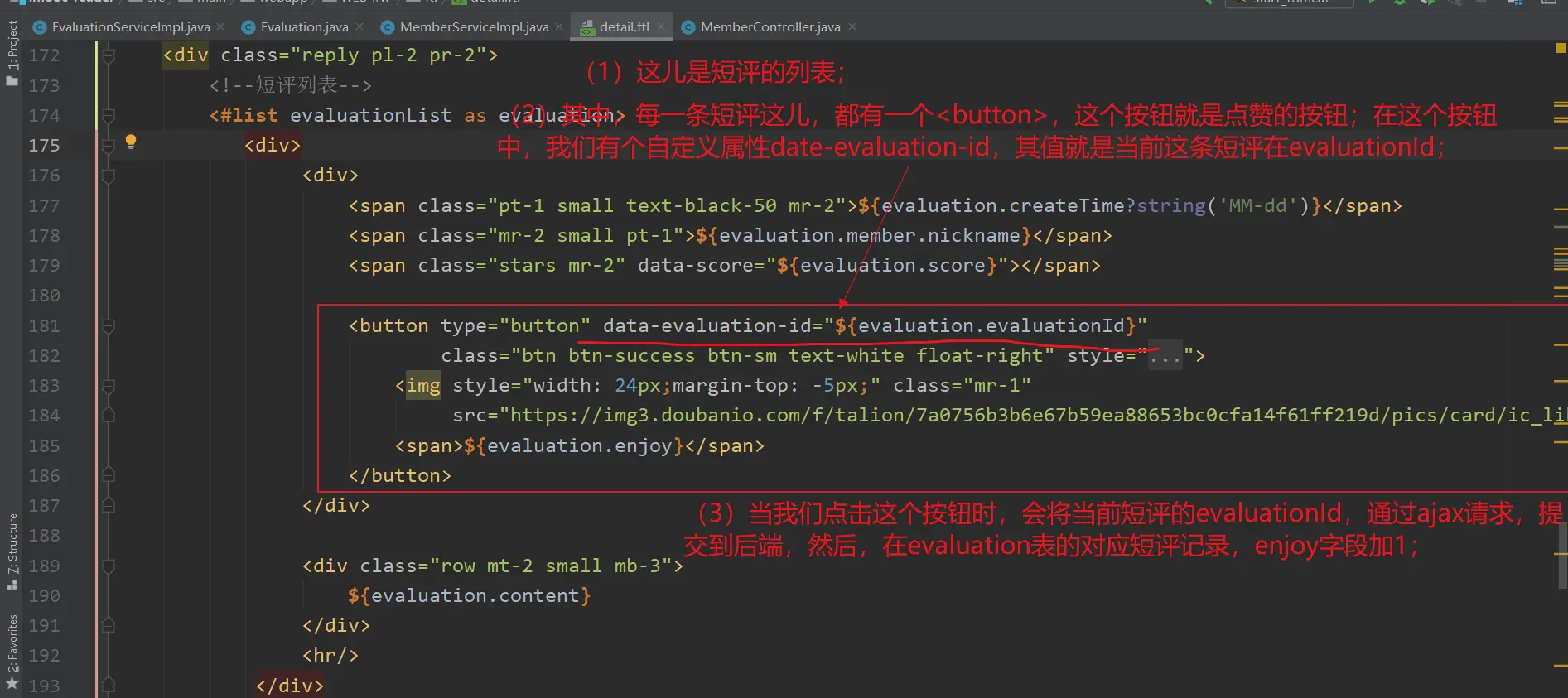Click line number 177 in the gutter
1568x698 pixels.
[x=44, y=205]
